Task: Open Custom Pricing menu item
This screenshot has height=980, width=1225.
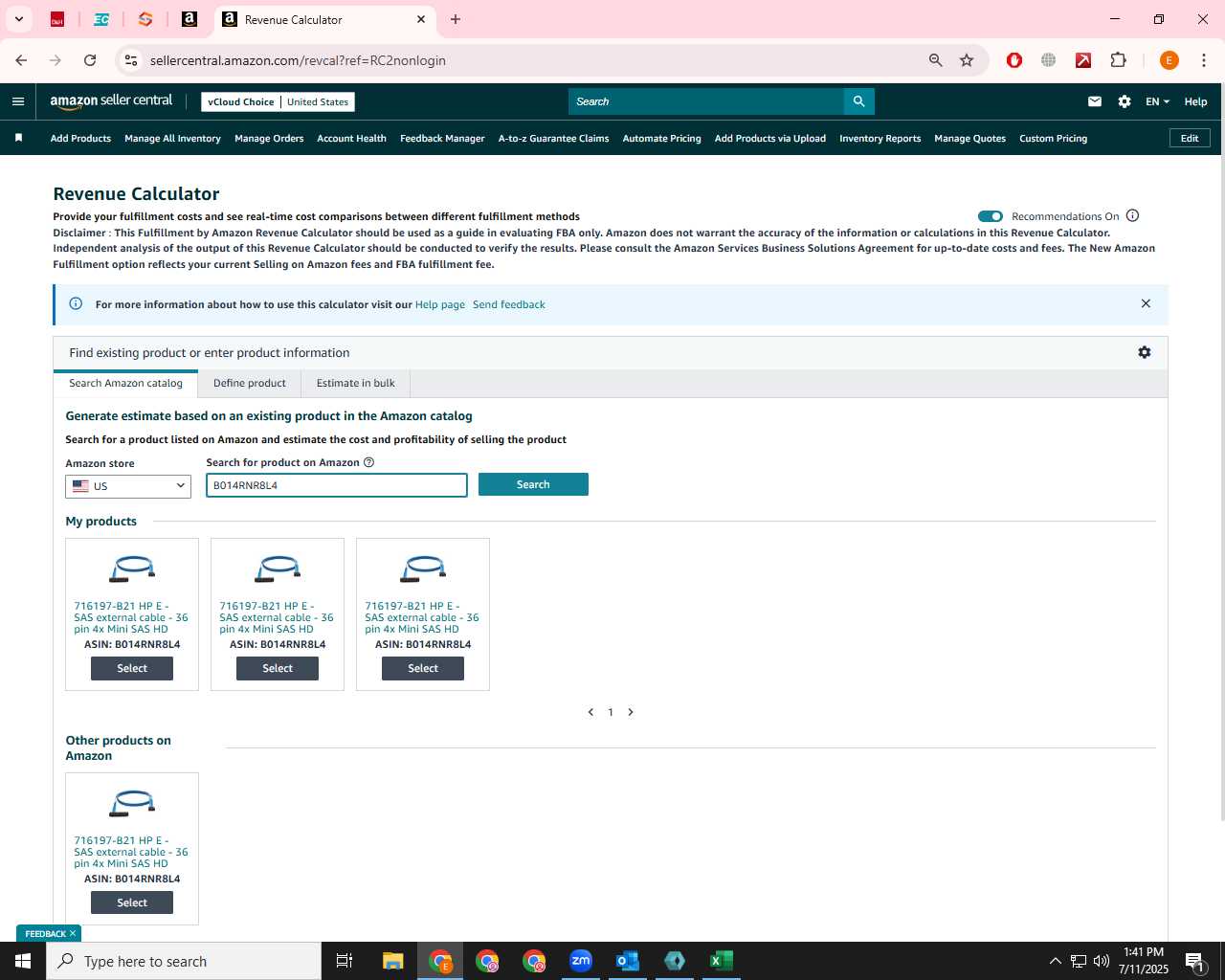Action: pos(1053,138)
